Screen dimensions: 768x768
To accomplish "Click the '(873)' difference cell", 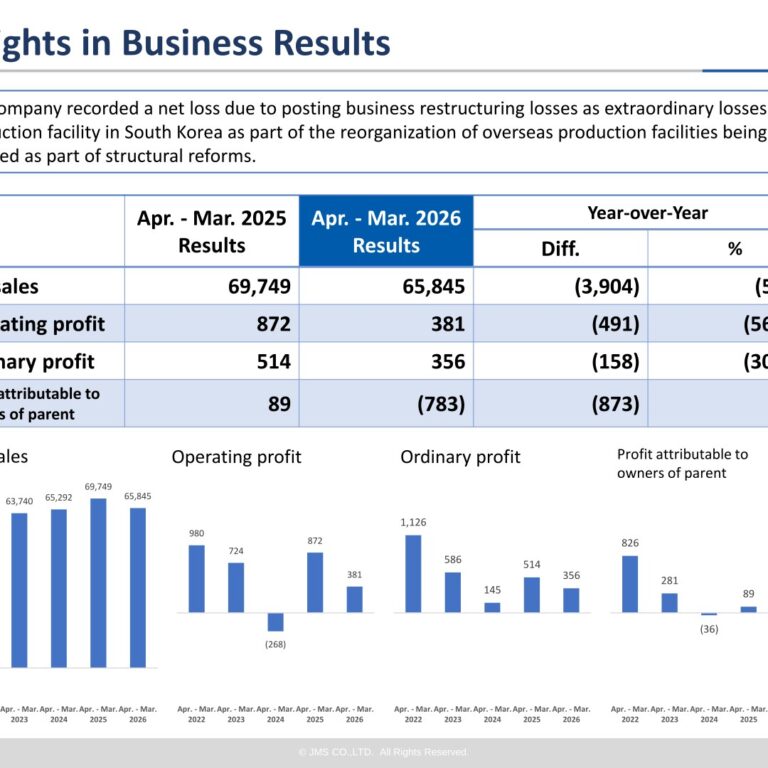I will tap(615, 404).
